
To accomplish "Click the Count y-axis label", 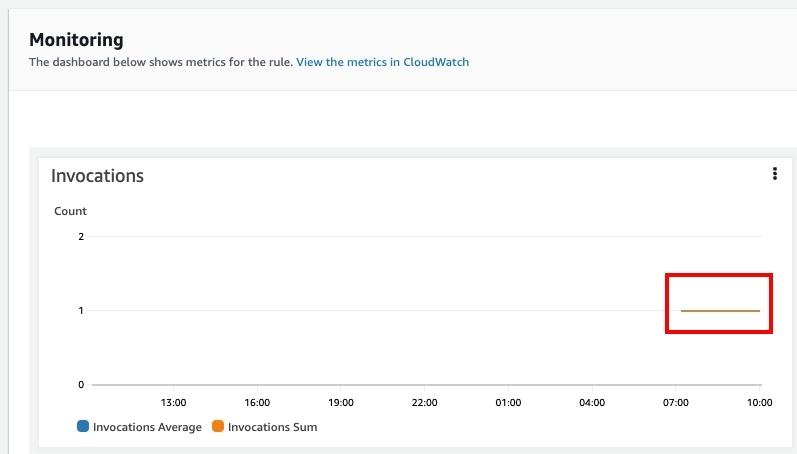I will pos(70,211).
